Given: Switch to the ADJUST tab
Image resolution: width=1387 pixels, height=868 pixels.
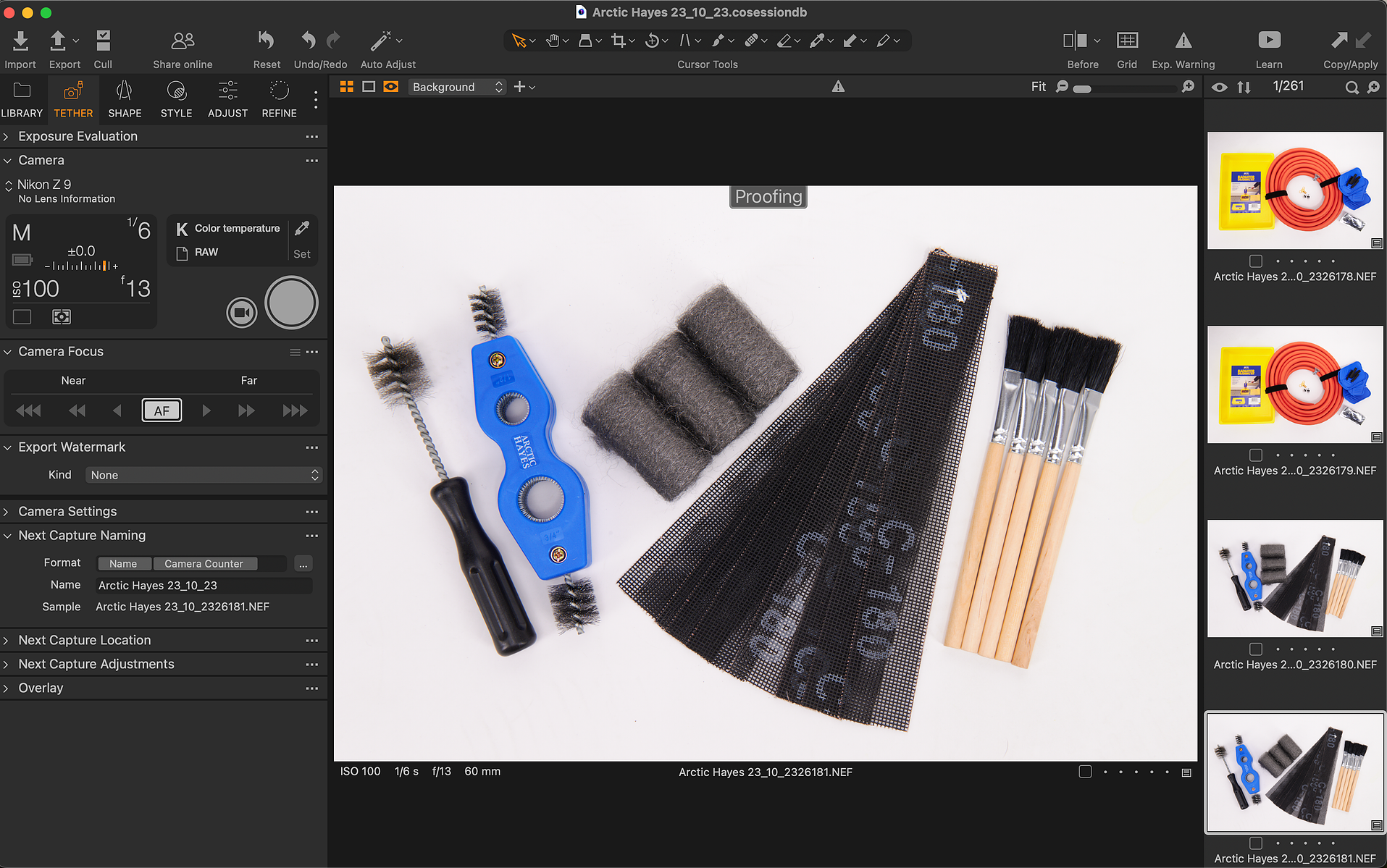Looking at the screenshot, I should click(227, 99).
